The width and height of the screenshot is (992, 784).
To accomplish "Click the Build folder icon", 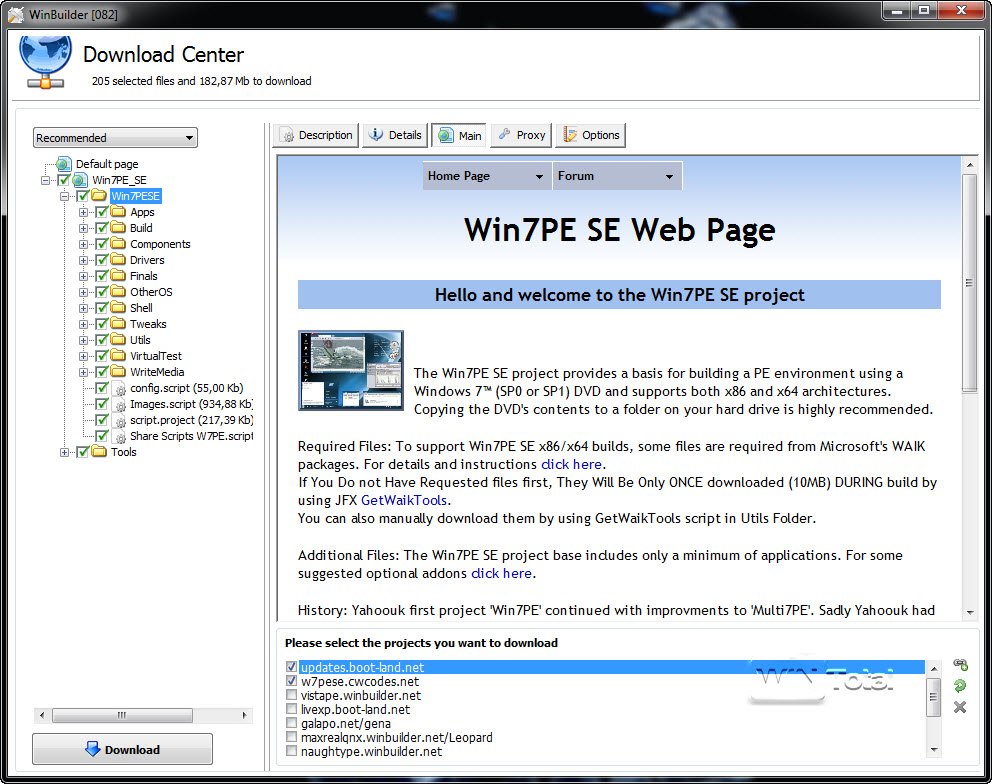I will pos(118,227).
